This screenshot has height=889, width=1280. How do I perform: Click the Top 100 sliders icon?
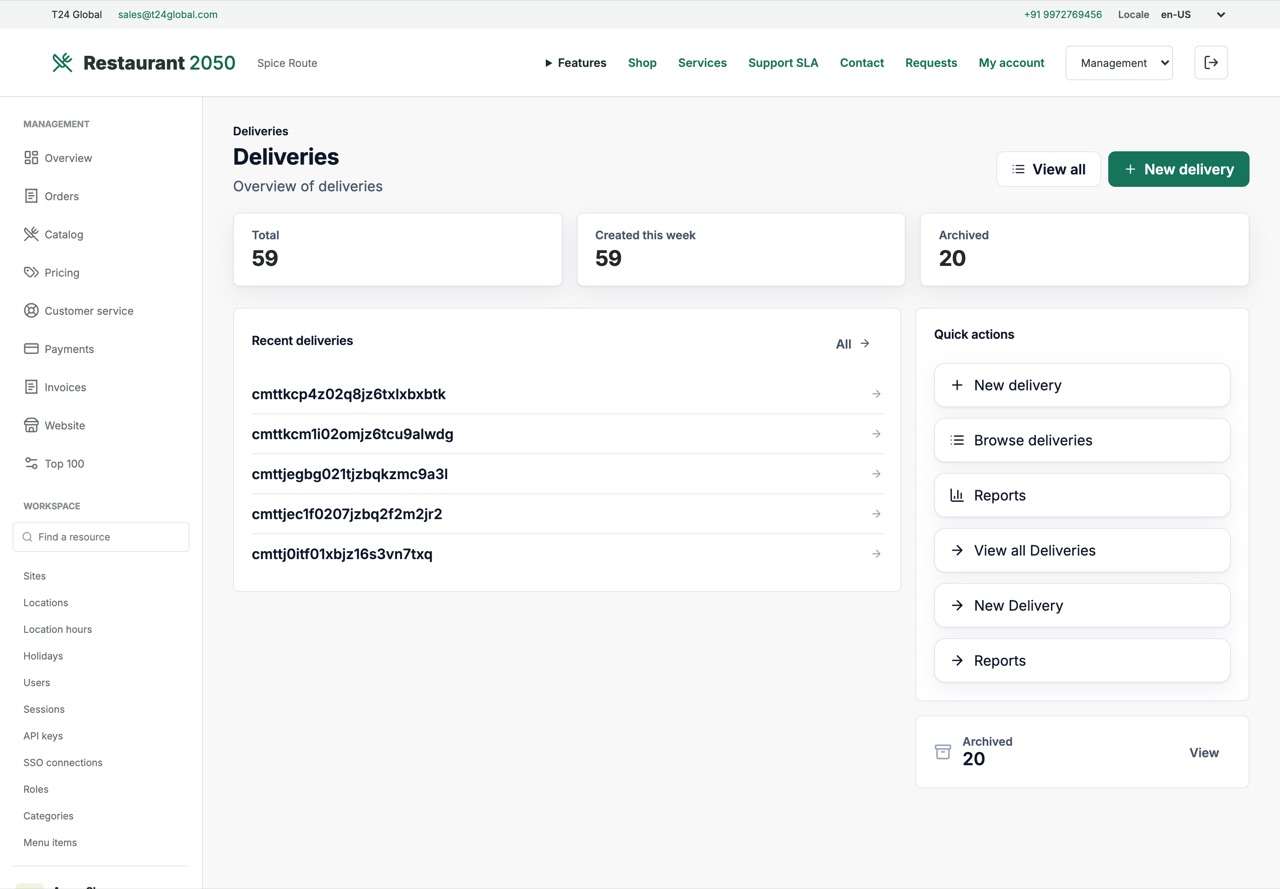click(31, 464)
